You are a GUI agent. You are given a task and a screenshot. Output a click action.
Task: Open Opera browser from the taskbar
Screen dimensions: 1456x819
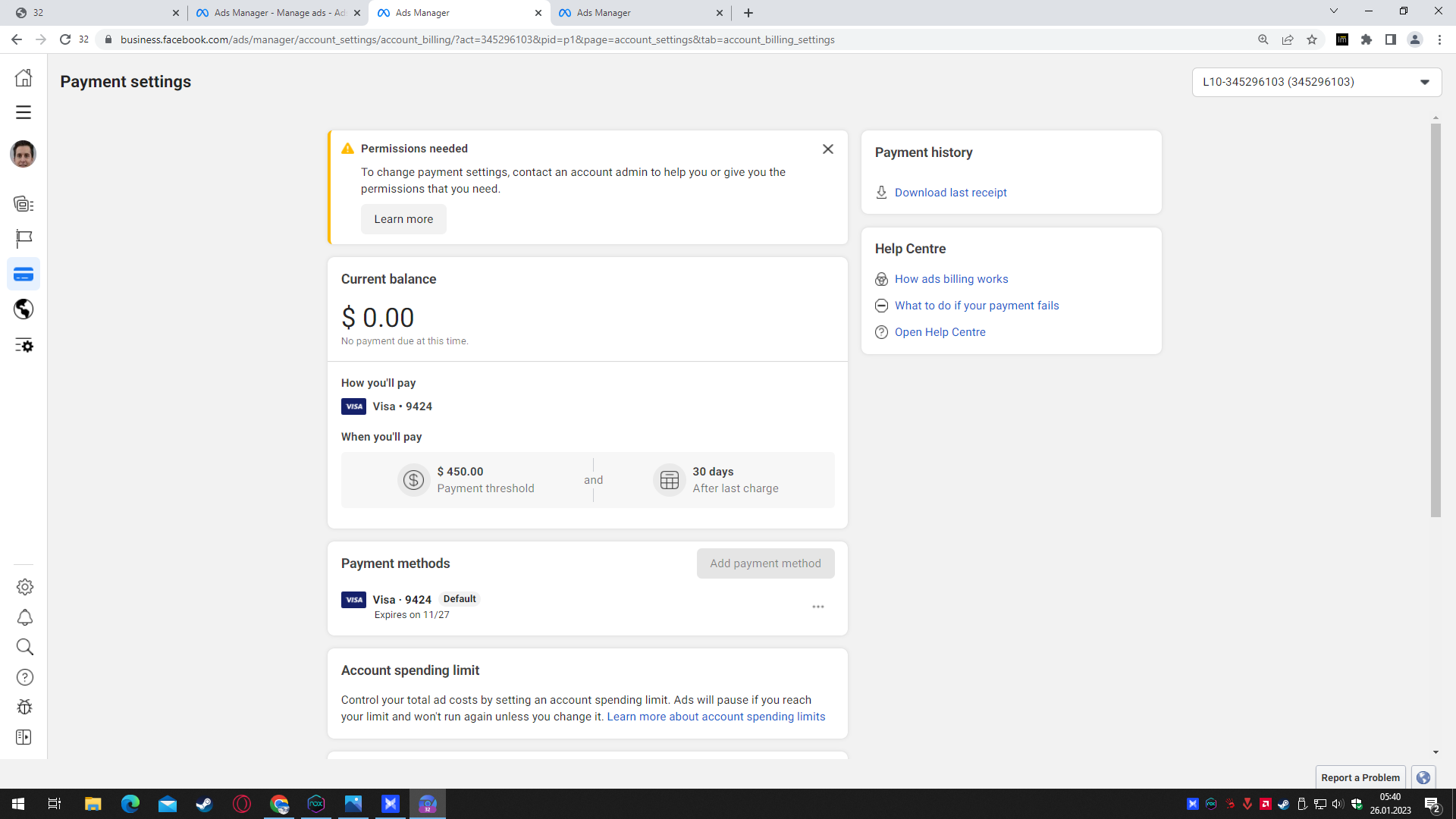coord(242,804)
